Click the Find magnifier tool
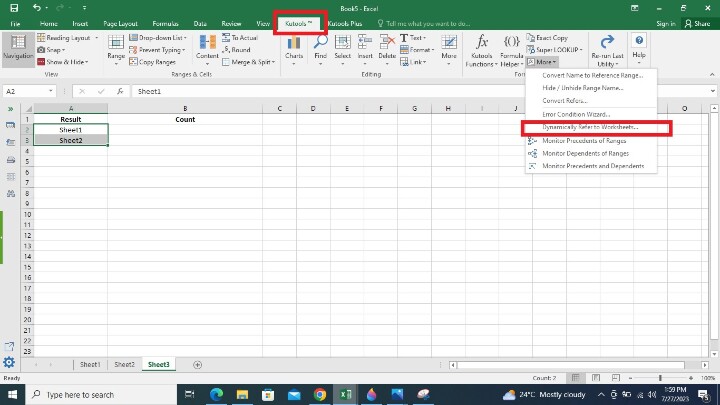This screenshot has width=720, height=405. click(321, 49)
